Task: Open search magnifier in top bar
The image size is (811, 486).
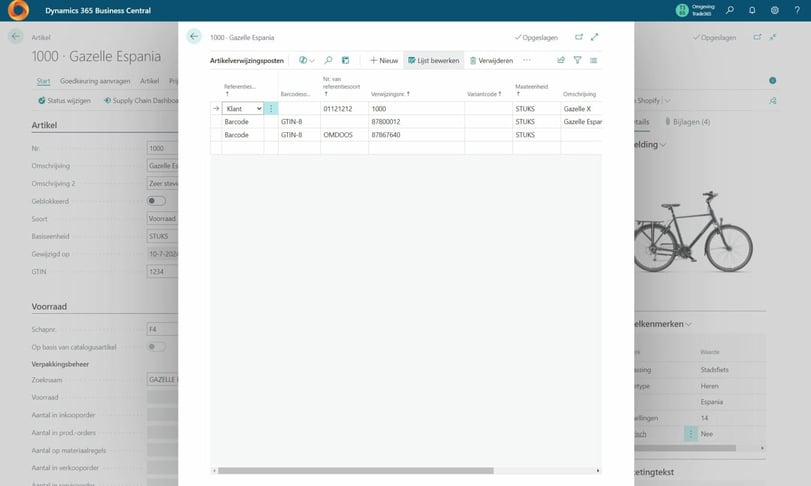Action: 730,10
